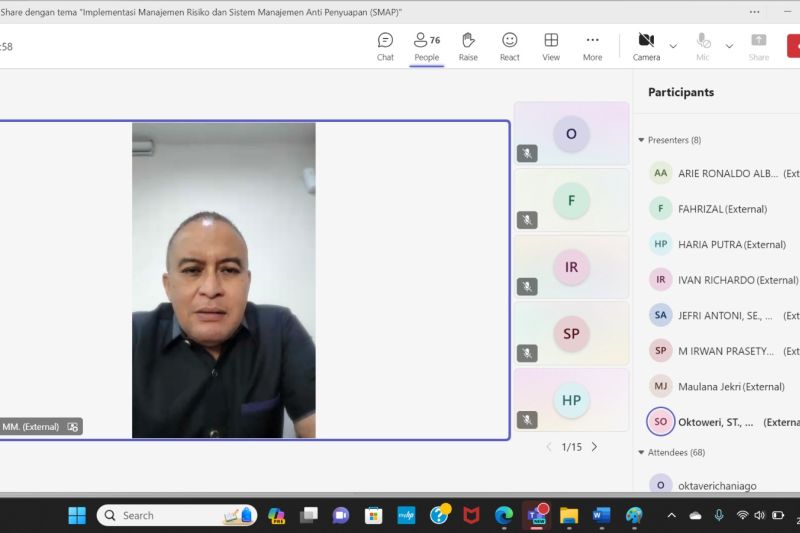Change layout with the View button

point(551,47)
